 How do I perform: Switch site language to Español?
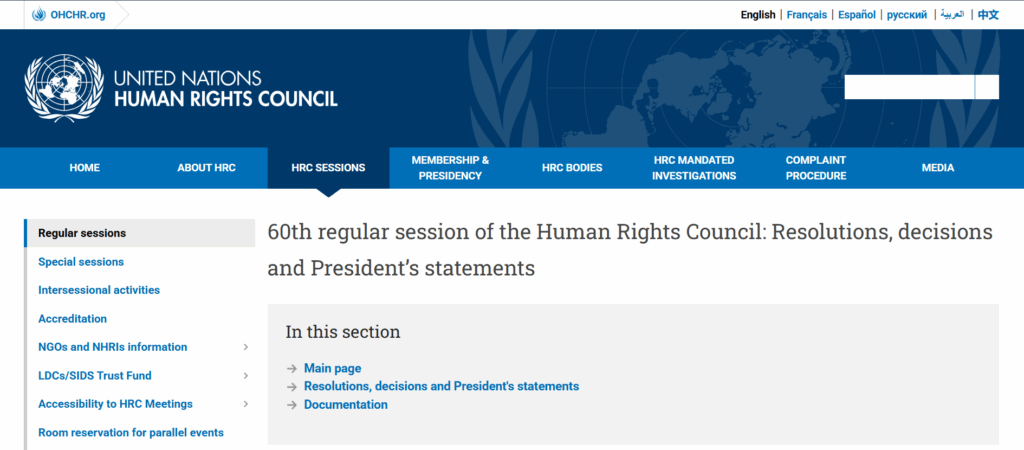click(857, 15)
